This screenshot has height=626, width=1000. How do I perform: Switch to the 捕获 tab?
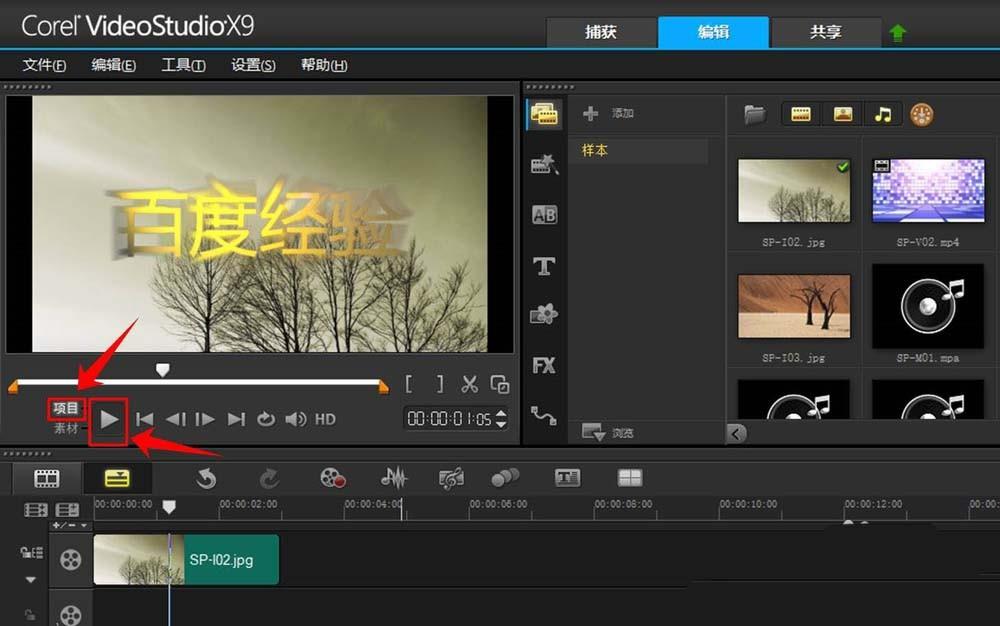pyautogui.click(x=600, y=31)
